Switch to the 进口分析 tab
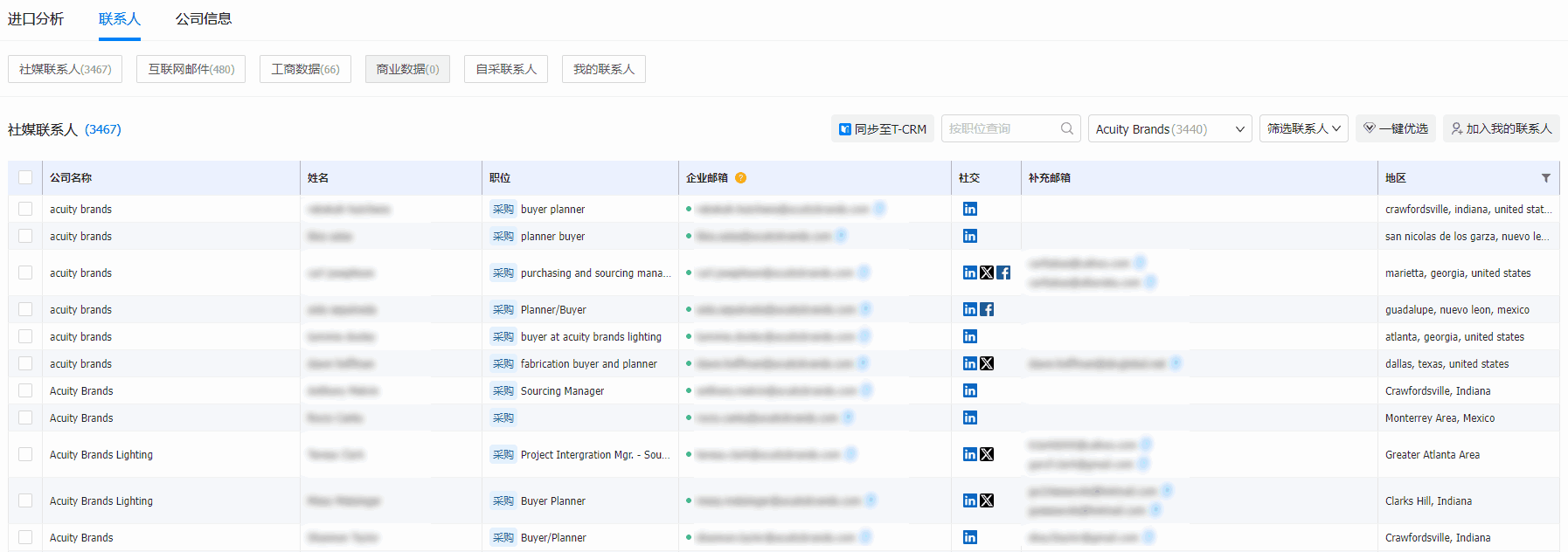The height and width of the screenshot is (552, 1568). click(x=36, y=19)
